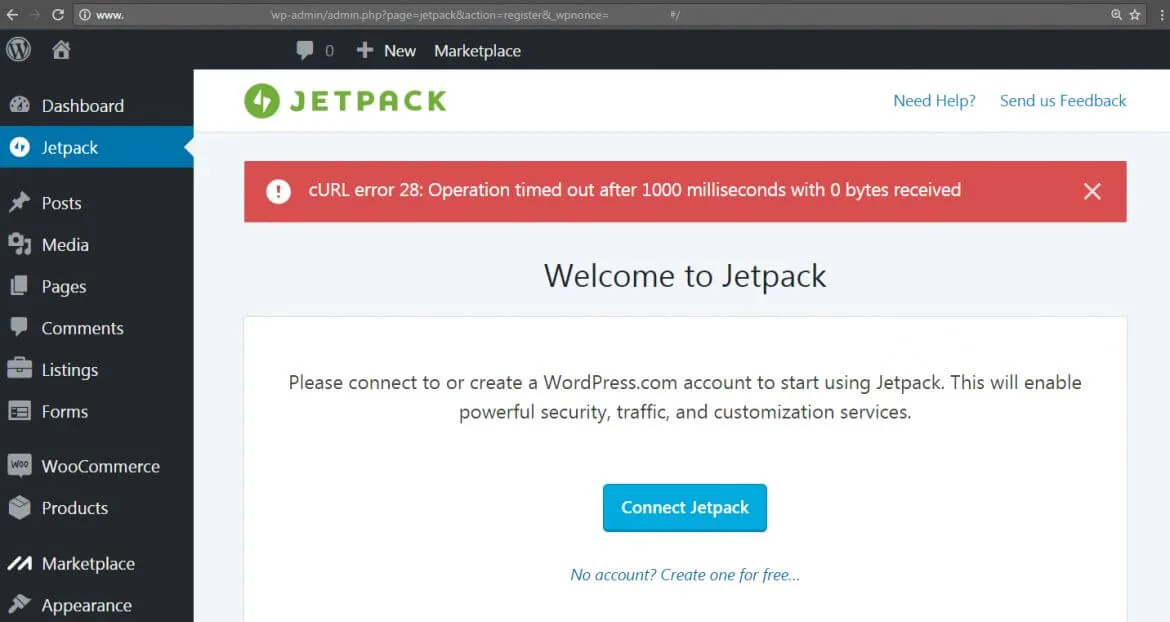1170x622 pixels.
Task: Select the Posts pushpin icon
Action: 22,203
